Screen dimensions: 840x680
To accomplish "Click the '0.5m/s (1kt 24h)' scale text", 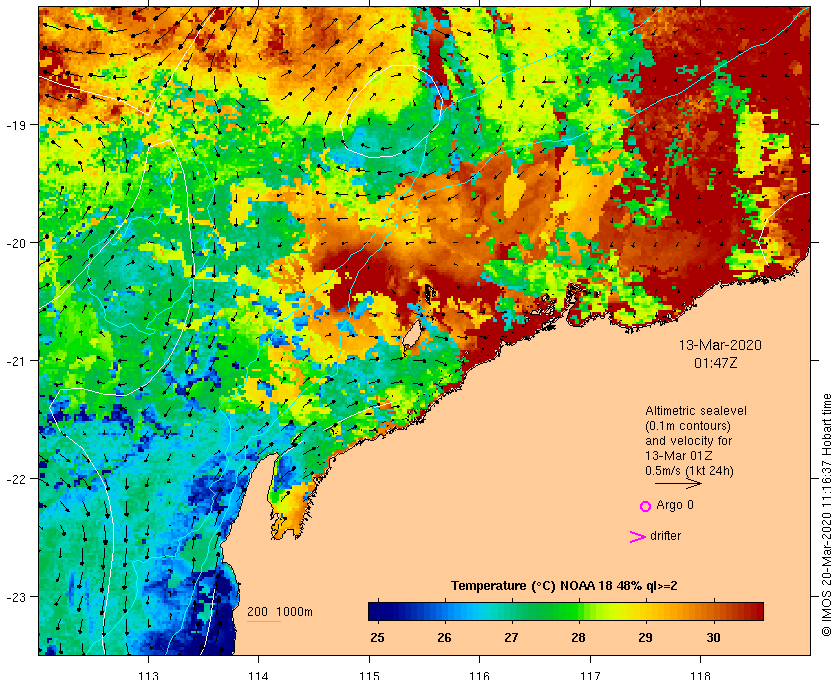I will point(689,471).
